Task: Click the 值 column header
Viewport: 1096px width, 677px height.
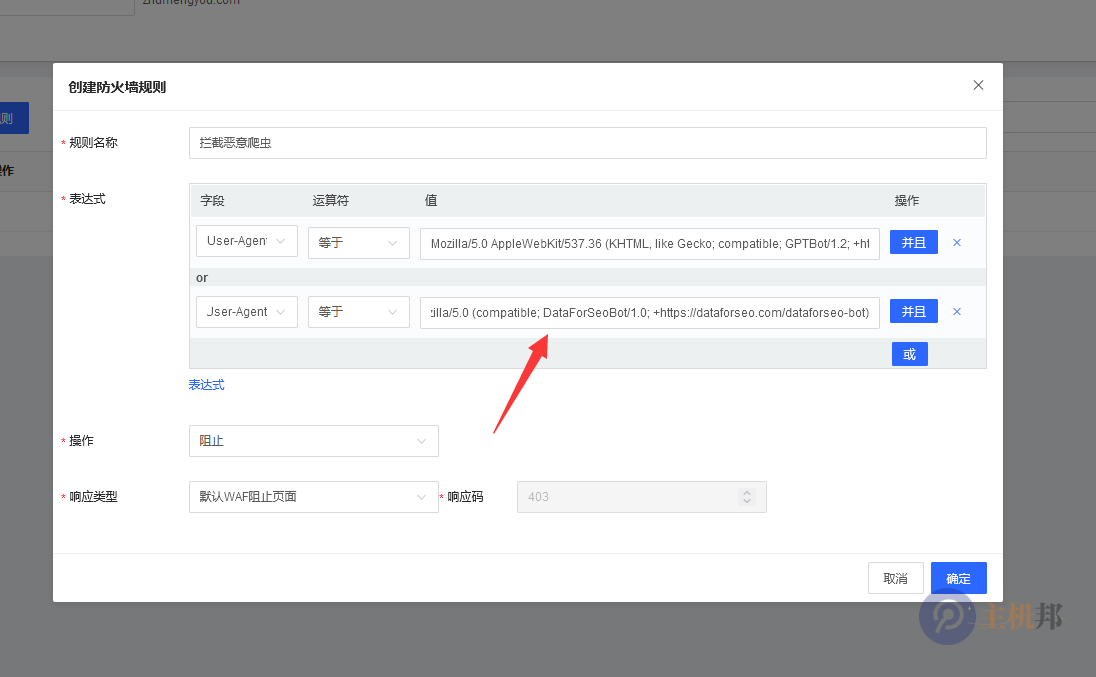Action: coord(431,201)
